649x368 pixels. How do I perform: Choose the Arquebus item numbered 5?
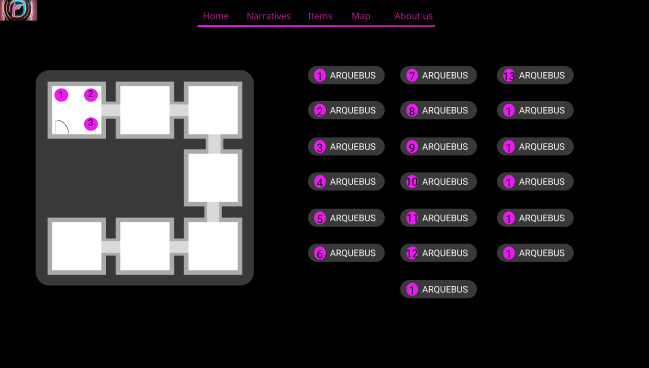(x=346, y=218)
